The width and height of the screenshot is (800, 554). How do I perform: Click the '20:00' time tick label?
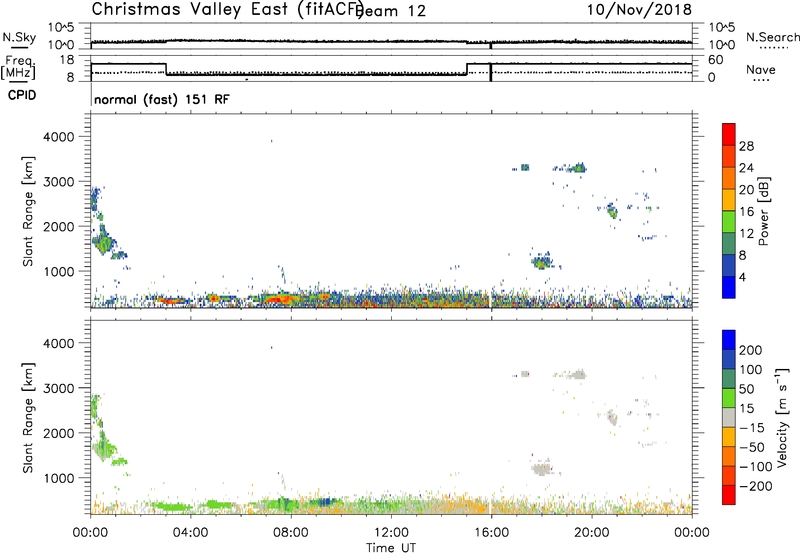coord(592,533)
